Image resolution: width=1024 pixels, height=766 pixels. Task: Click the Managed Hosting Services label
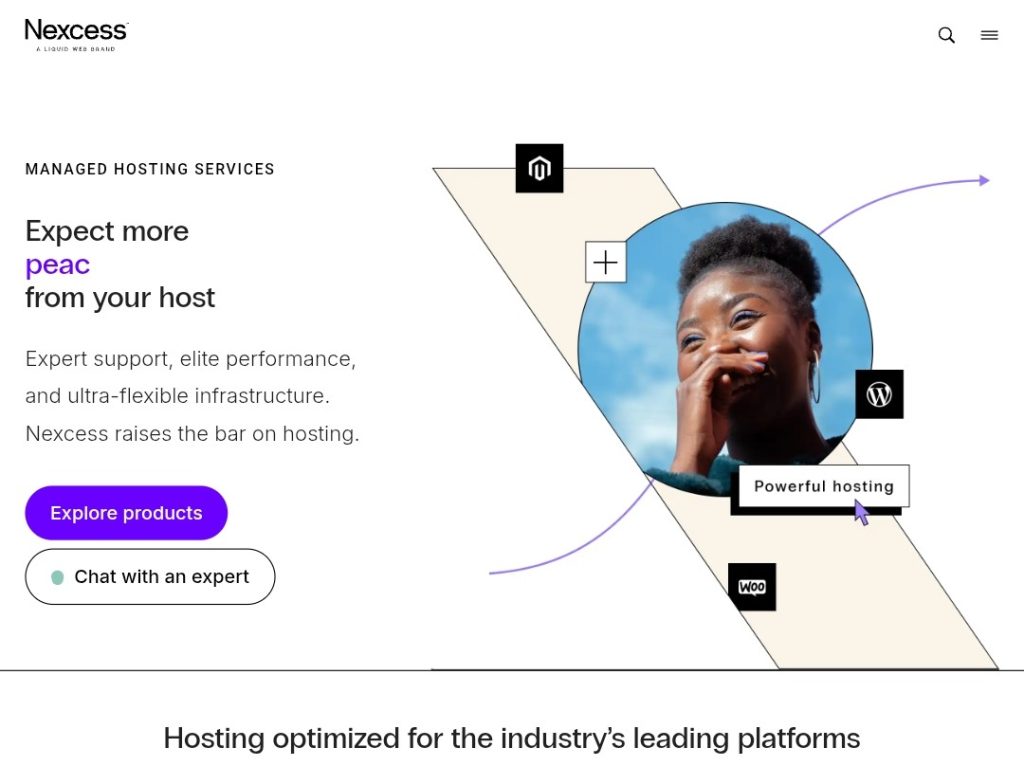pos(150,169)
